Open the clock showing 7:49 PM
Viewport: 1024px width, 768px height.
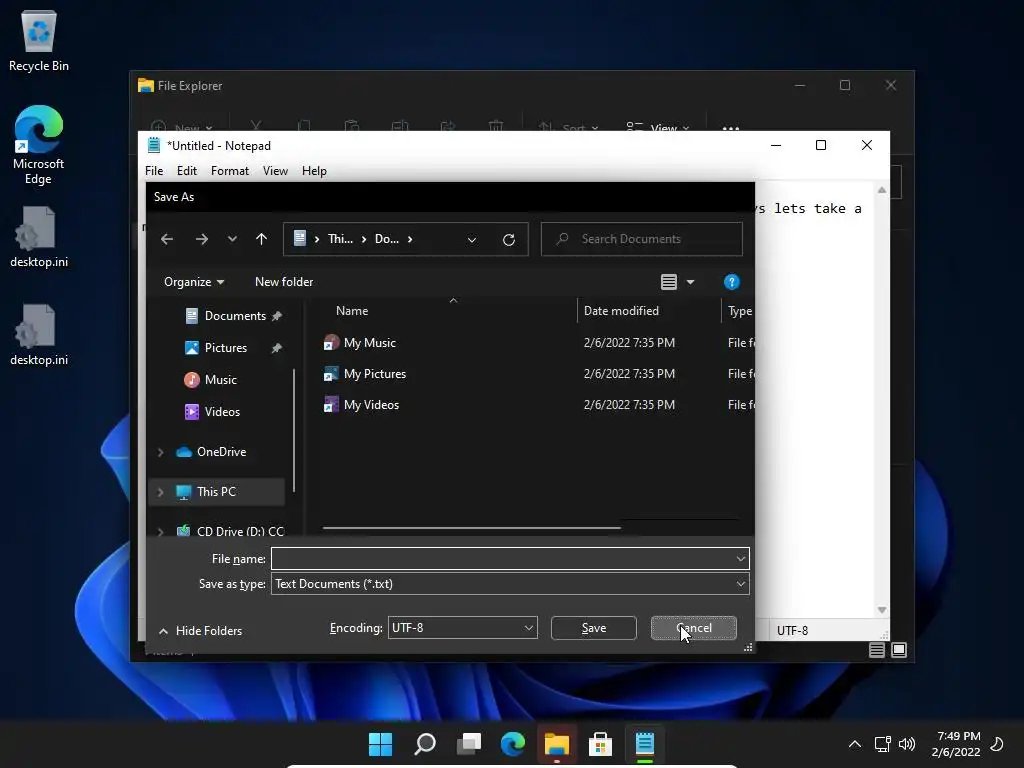[x=956, y=744]
